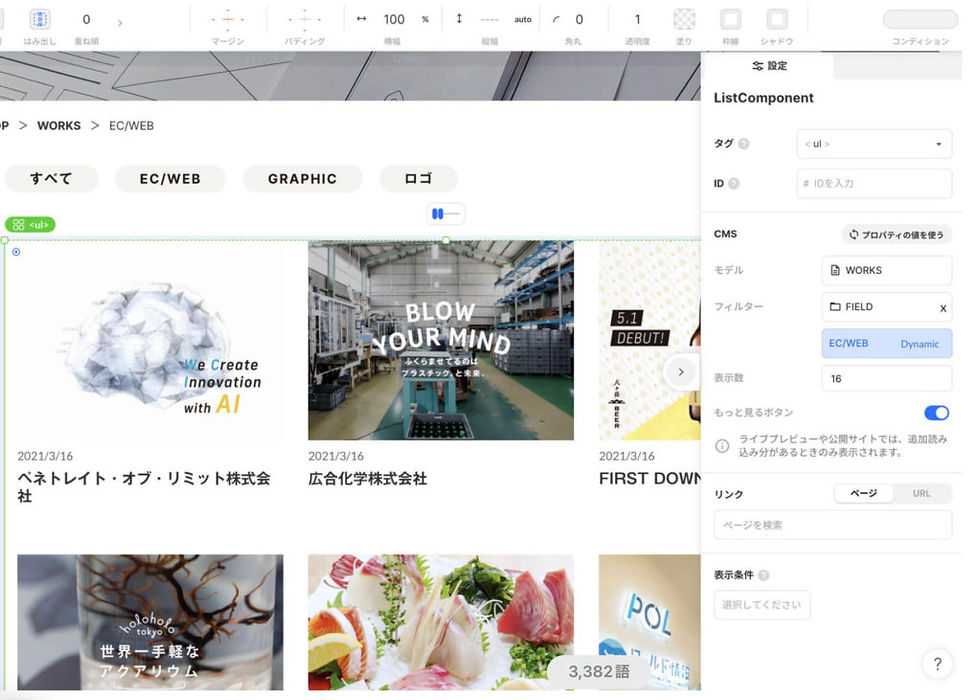The image size is (980, 700).
Task: Select the URL link type tab
Action: click(x=921, y=493)
